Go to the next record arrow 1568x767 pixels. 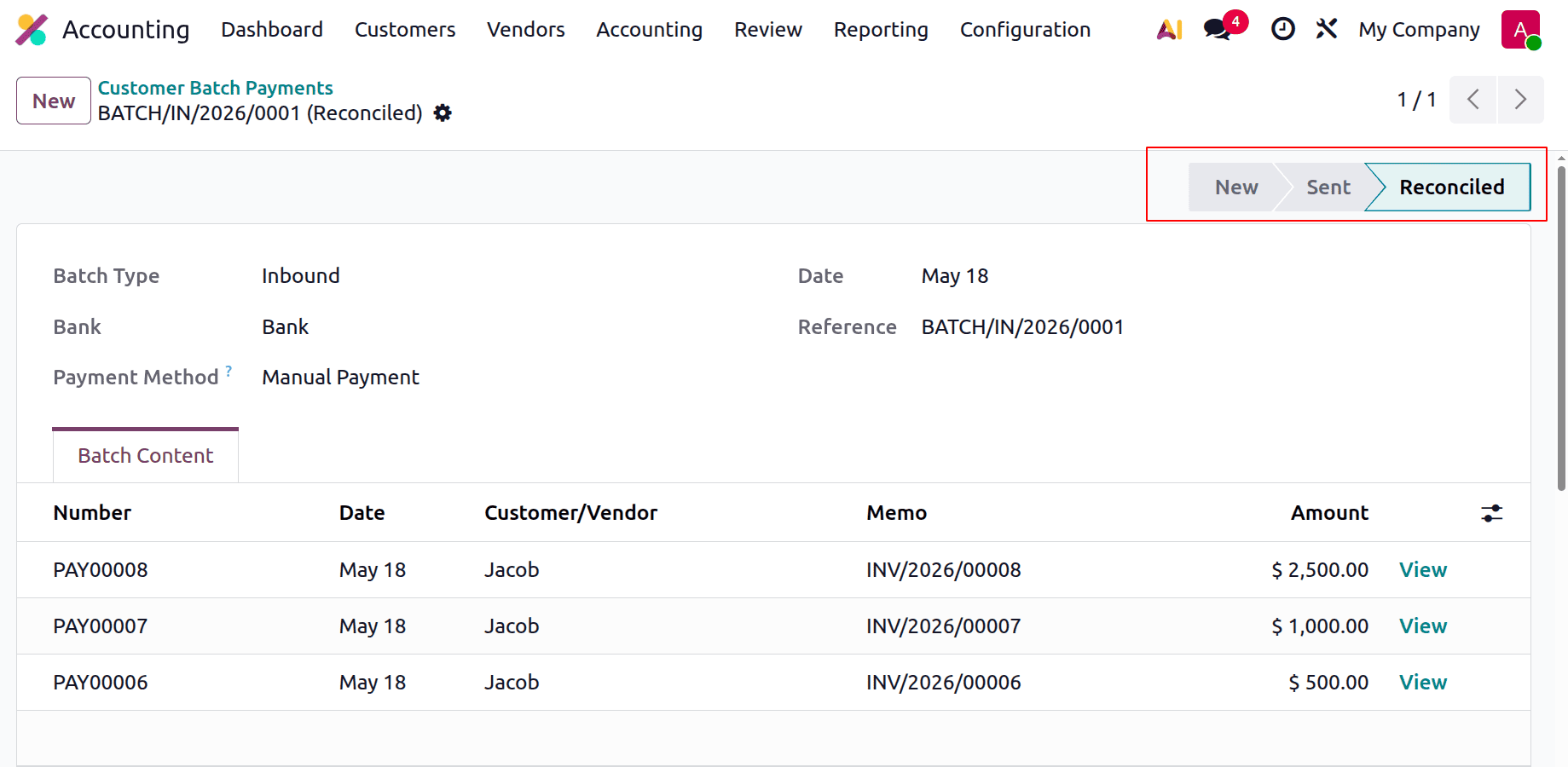(x=1520, y=100)
